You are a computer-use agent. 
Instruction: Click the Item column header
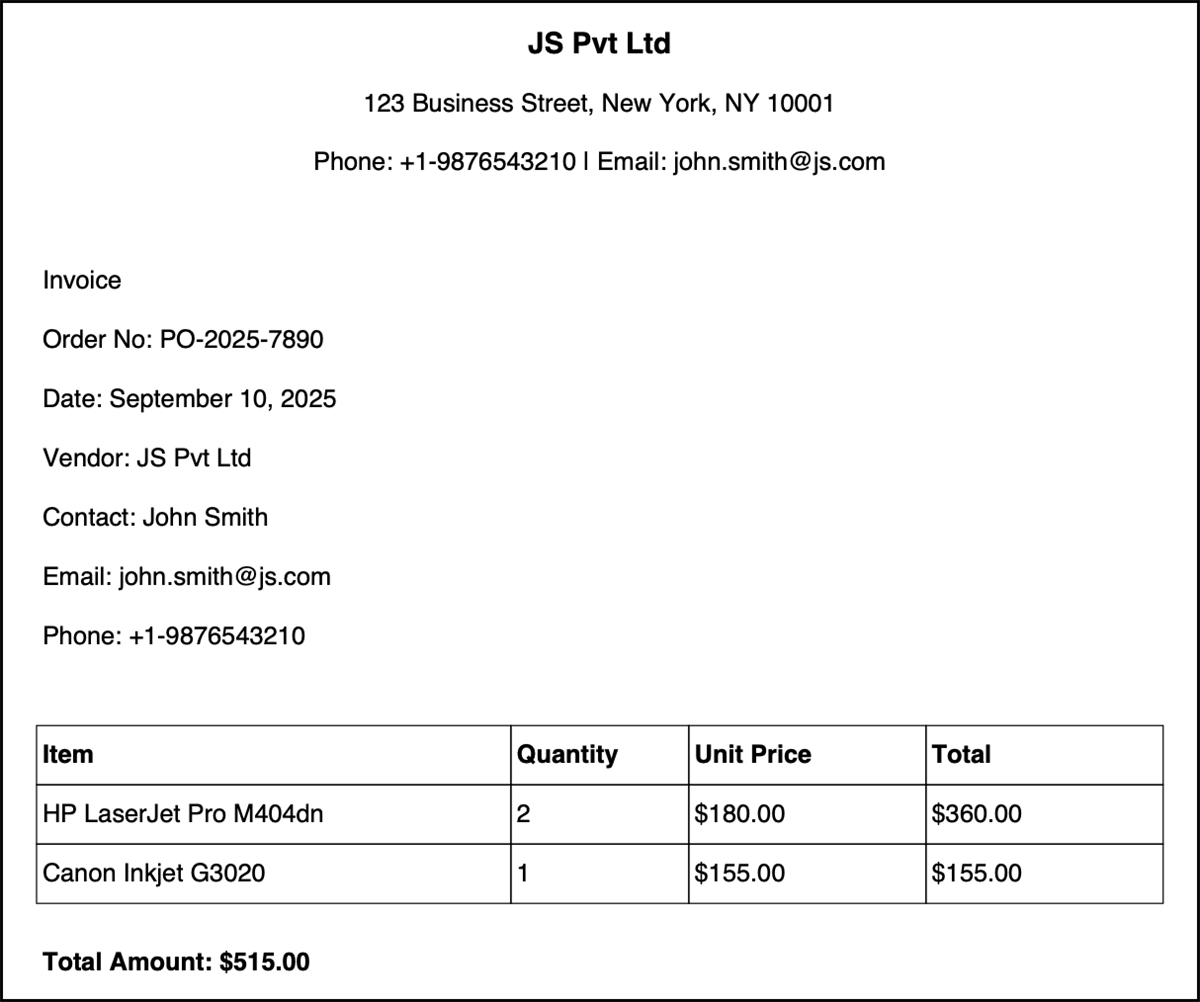tap(68, 754)
